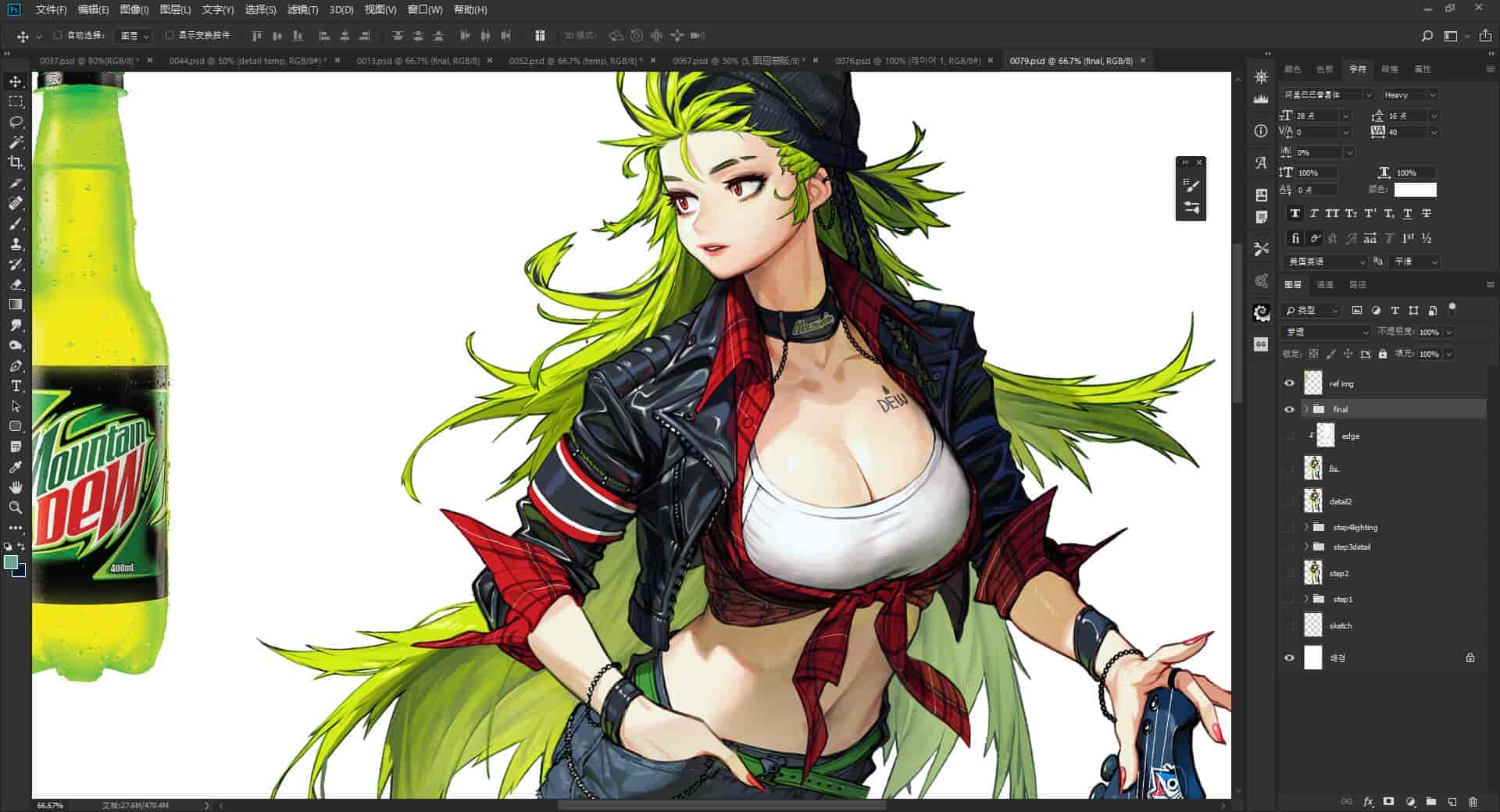Select the Lasso tool
1500x812 pixels.
pyautogui.click(x=16, y=122)
